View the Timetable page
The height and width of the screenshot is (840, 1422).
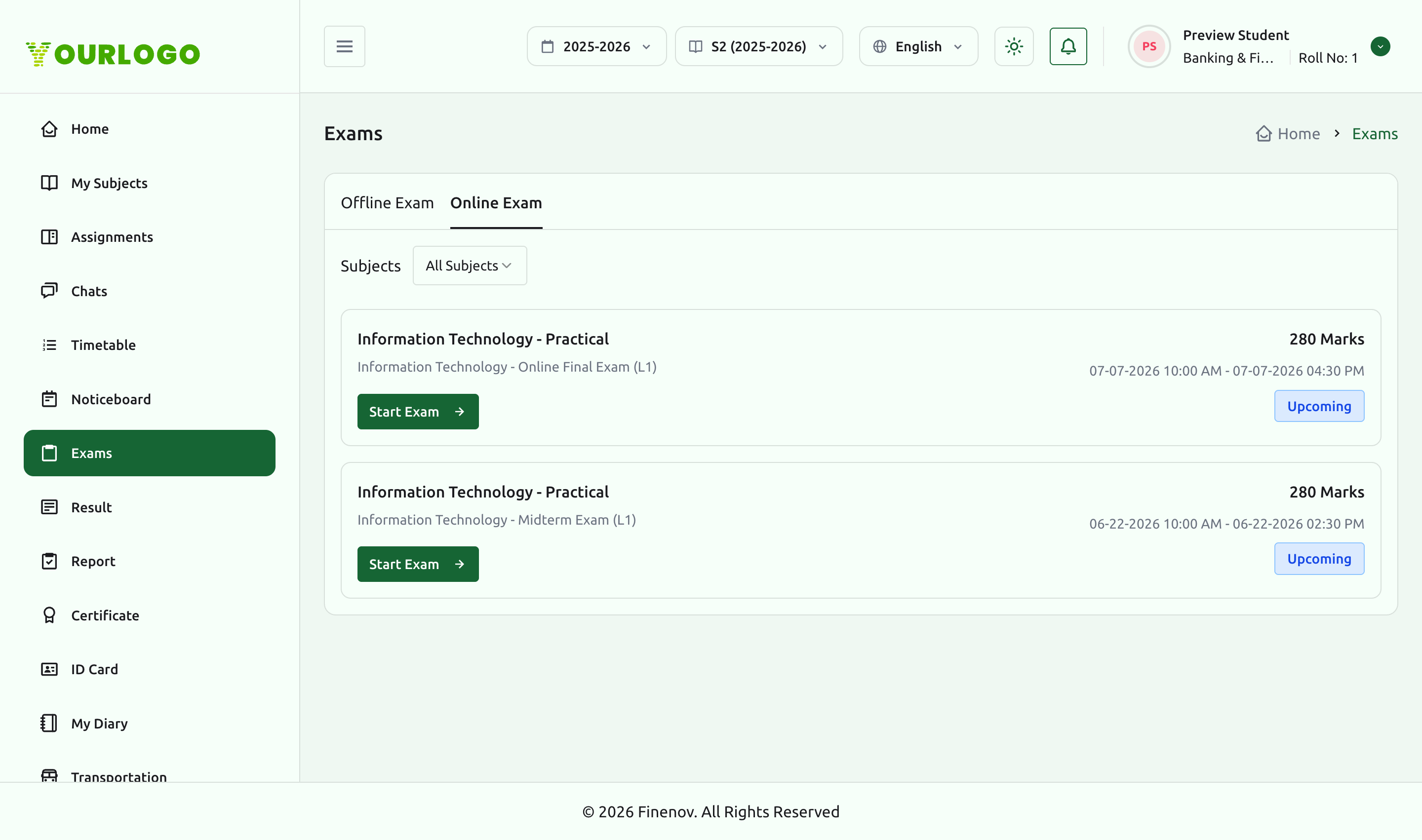[x=150, y=344]
